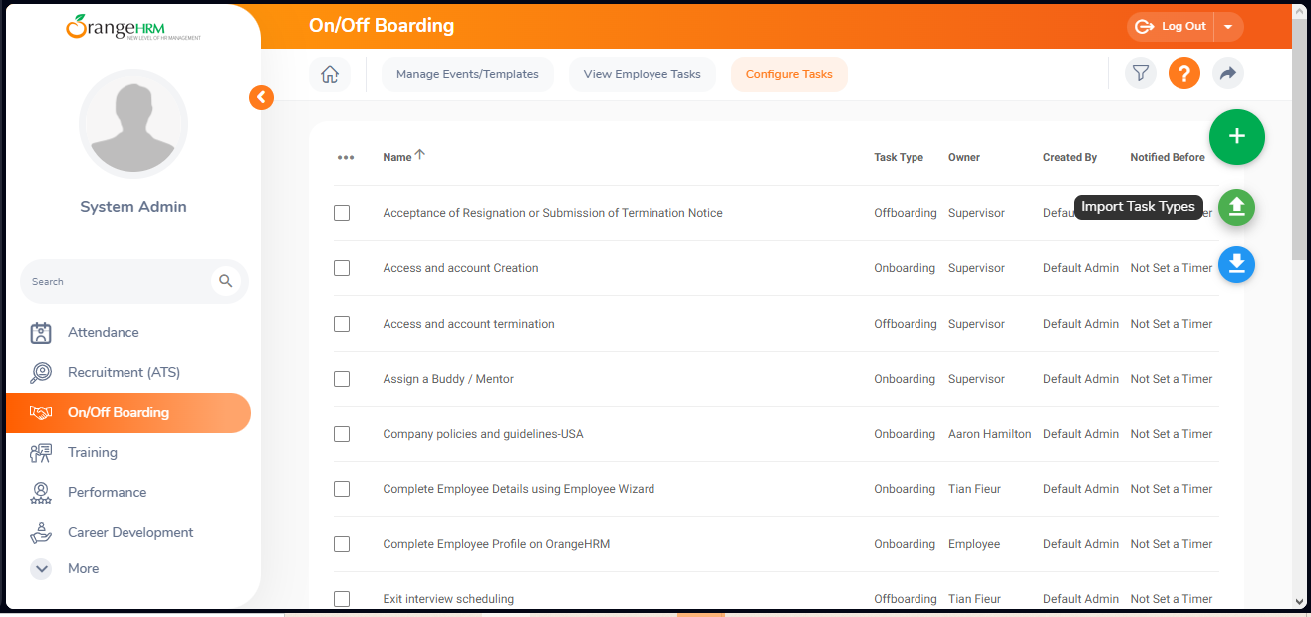Screen dimensions: 1311x617
Task: Select checkbox for Access and account Creation
Action: (x=342, y=268)
